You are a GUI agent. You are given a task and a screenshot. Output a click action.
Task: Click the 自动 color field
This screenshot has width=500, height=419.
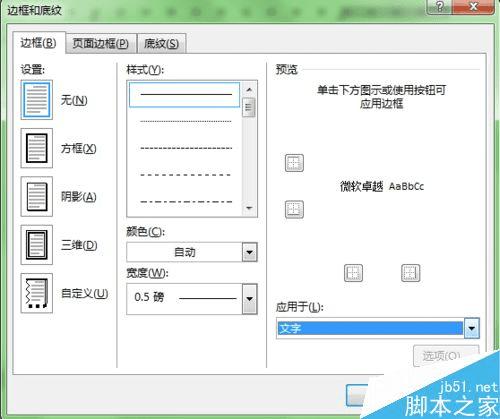[184, 252]
